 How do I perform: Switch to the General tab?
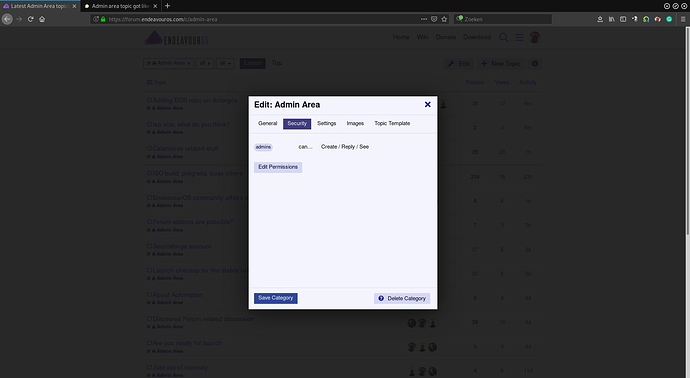268,124
